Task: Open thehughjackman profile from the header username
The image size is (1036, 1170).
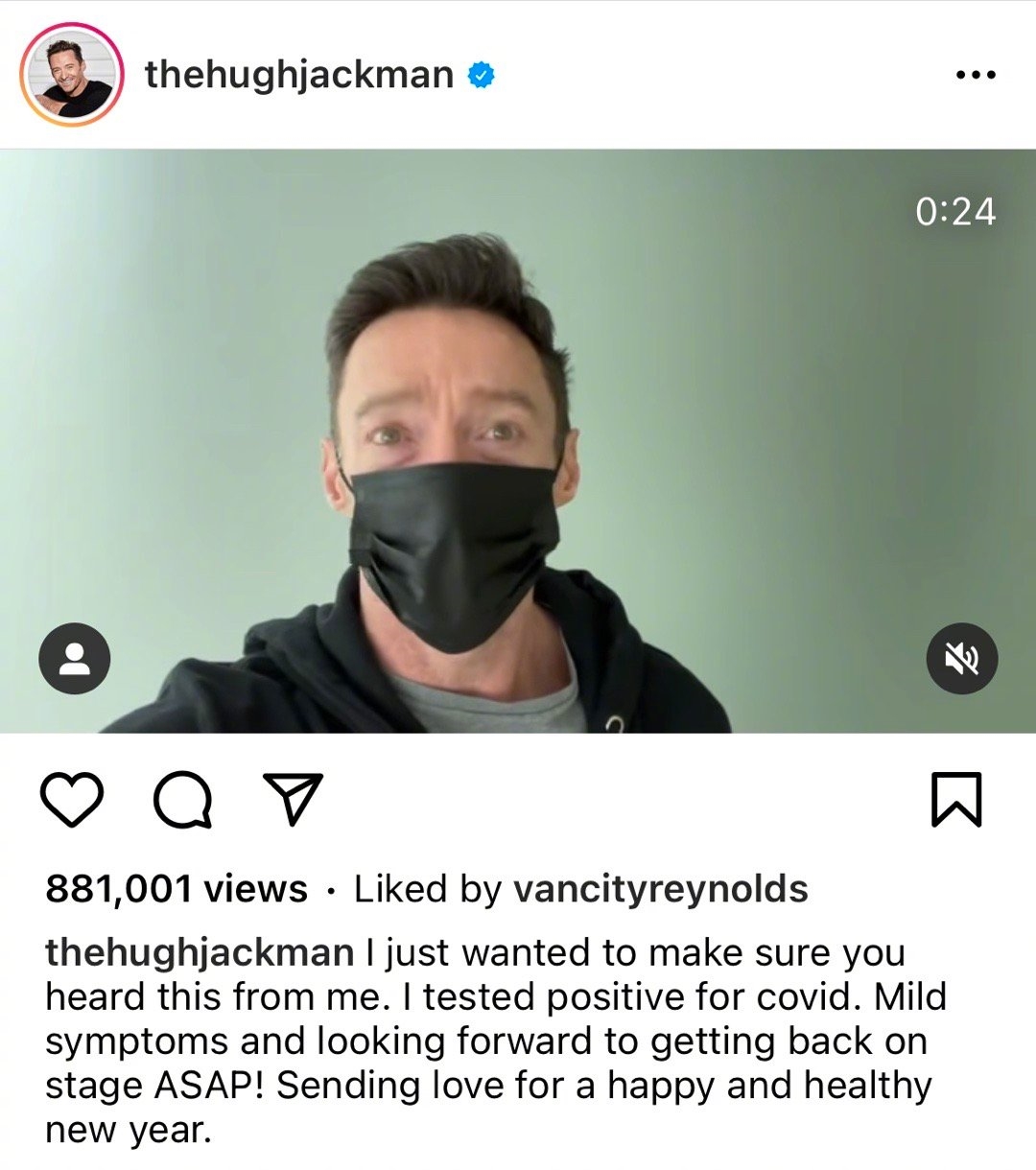Action: click(299, 75)
